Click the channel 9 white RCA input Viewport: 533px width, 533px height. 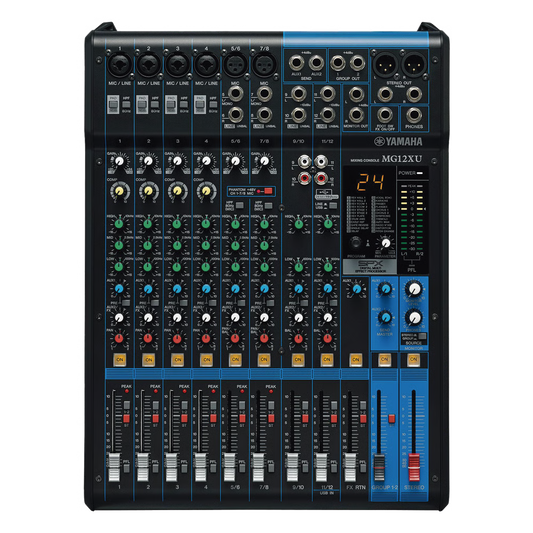coord(304,160)
